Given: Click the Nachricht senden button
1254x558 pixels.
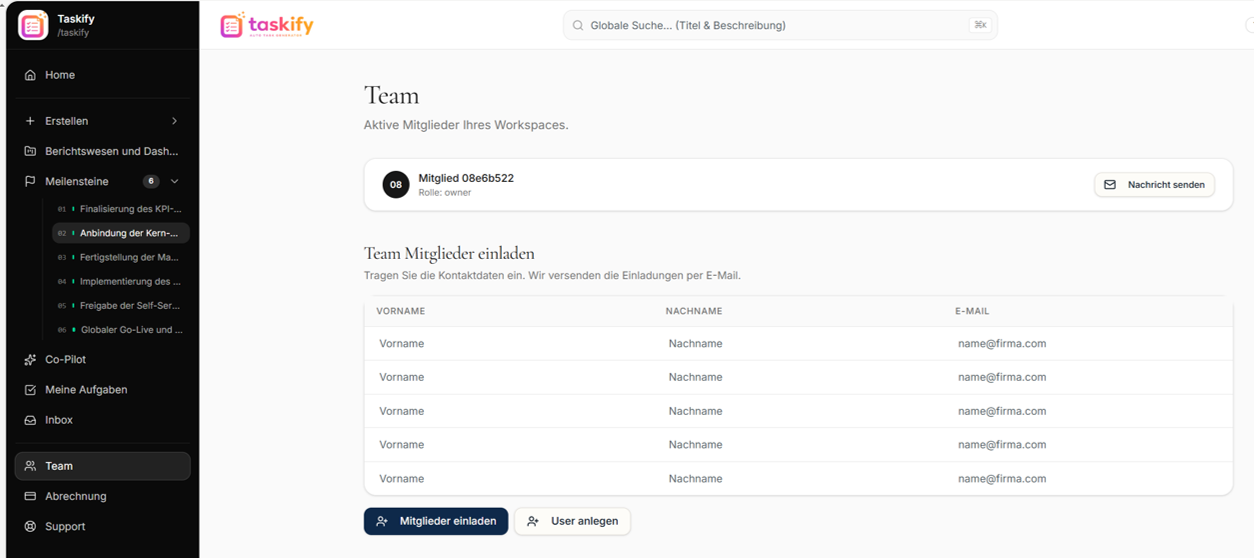Looking at the screenshot, I should (x=1154, y=185).
